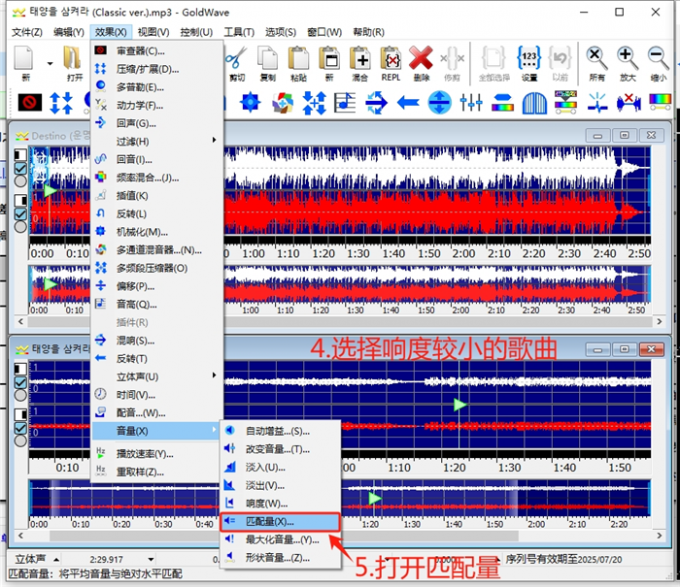This screenshot has width=680, height=587.
Task: Click green play marker in lower waveform
Action: point(460,405)
